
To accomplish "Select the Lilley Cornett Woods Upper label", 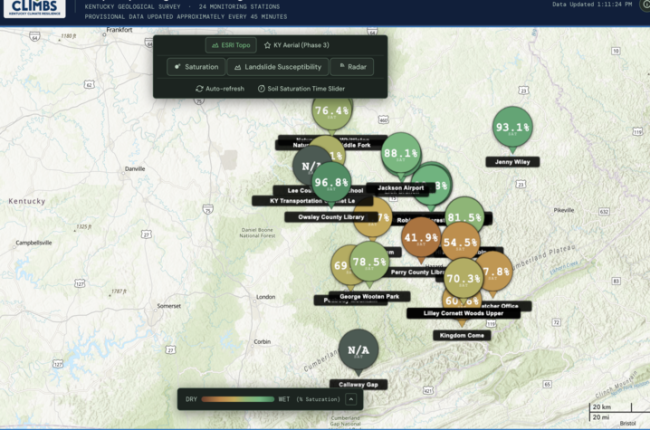I will (x=463, y=313).
